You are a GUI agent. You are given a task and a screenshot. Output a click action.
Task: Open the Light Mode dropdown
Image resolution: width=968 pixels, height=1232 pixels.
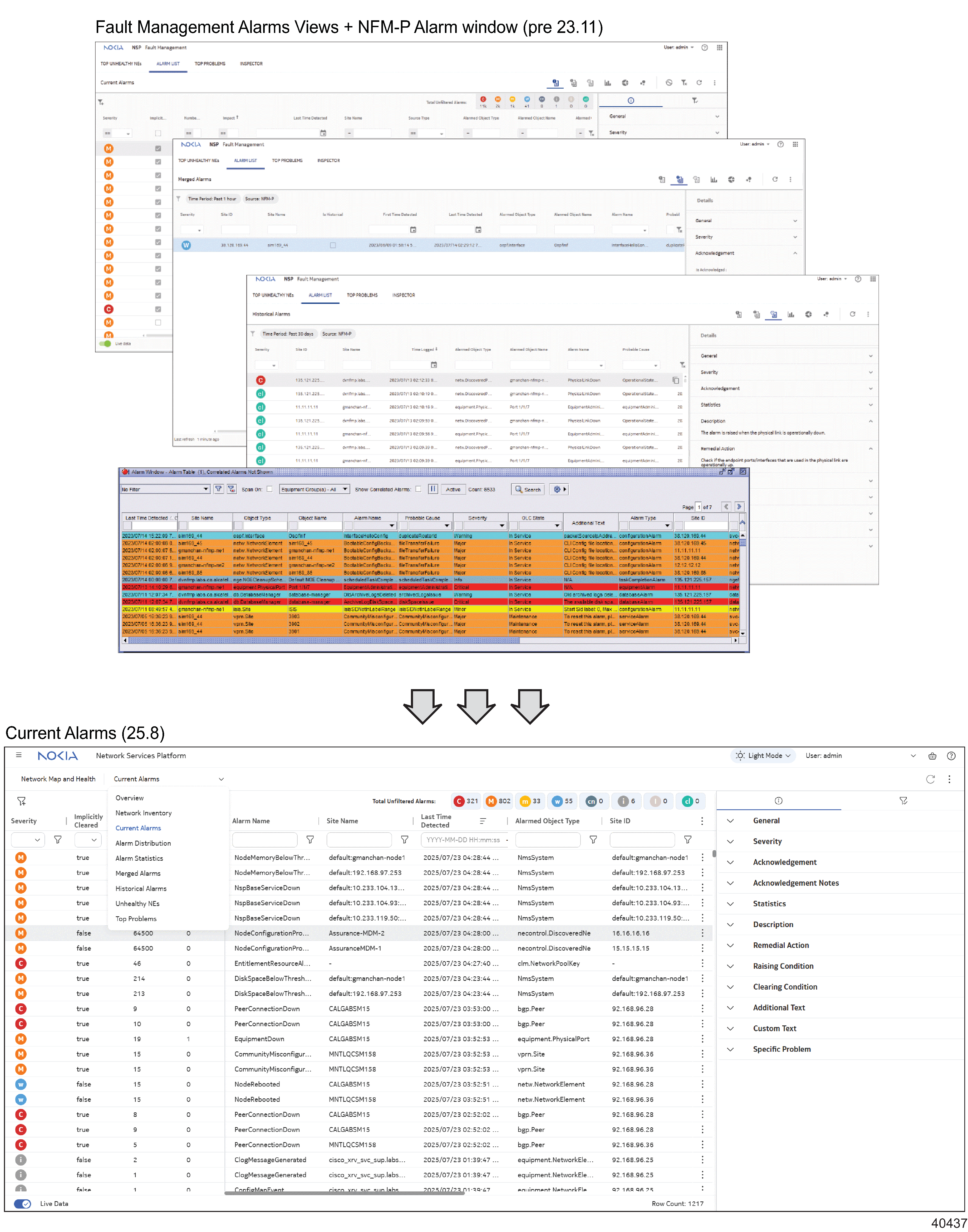pos(763,756)
